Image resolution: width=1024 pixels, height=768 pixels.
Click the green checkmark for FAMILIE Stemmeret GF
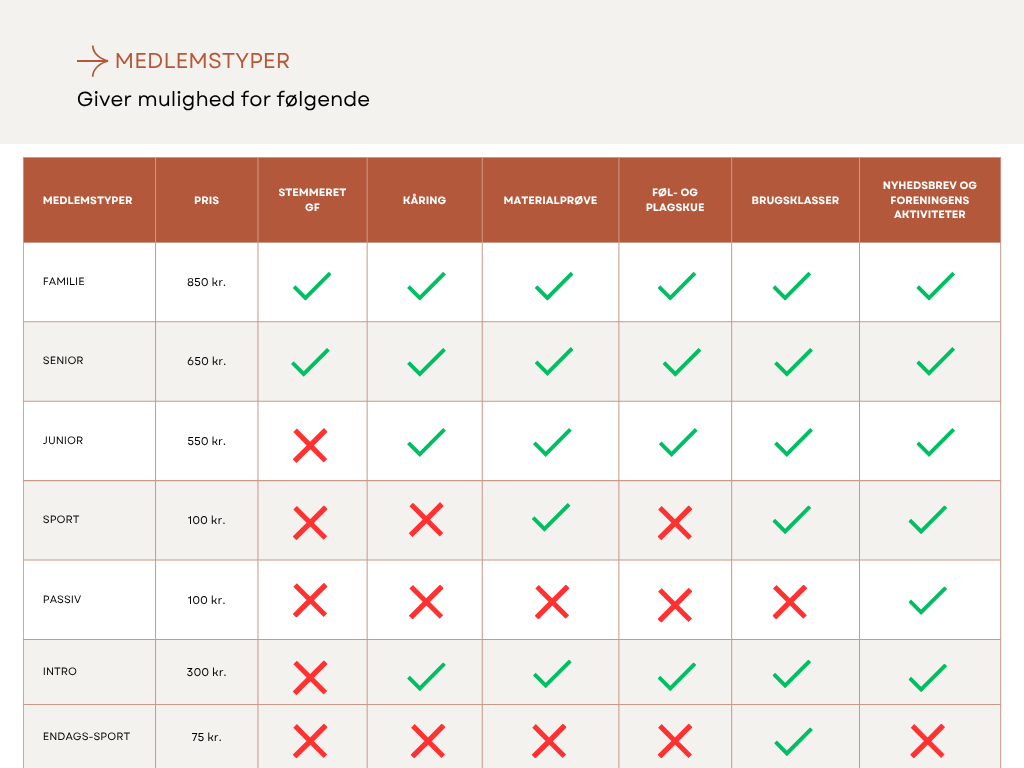point(312,286)
